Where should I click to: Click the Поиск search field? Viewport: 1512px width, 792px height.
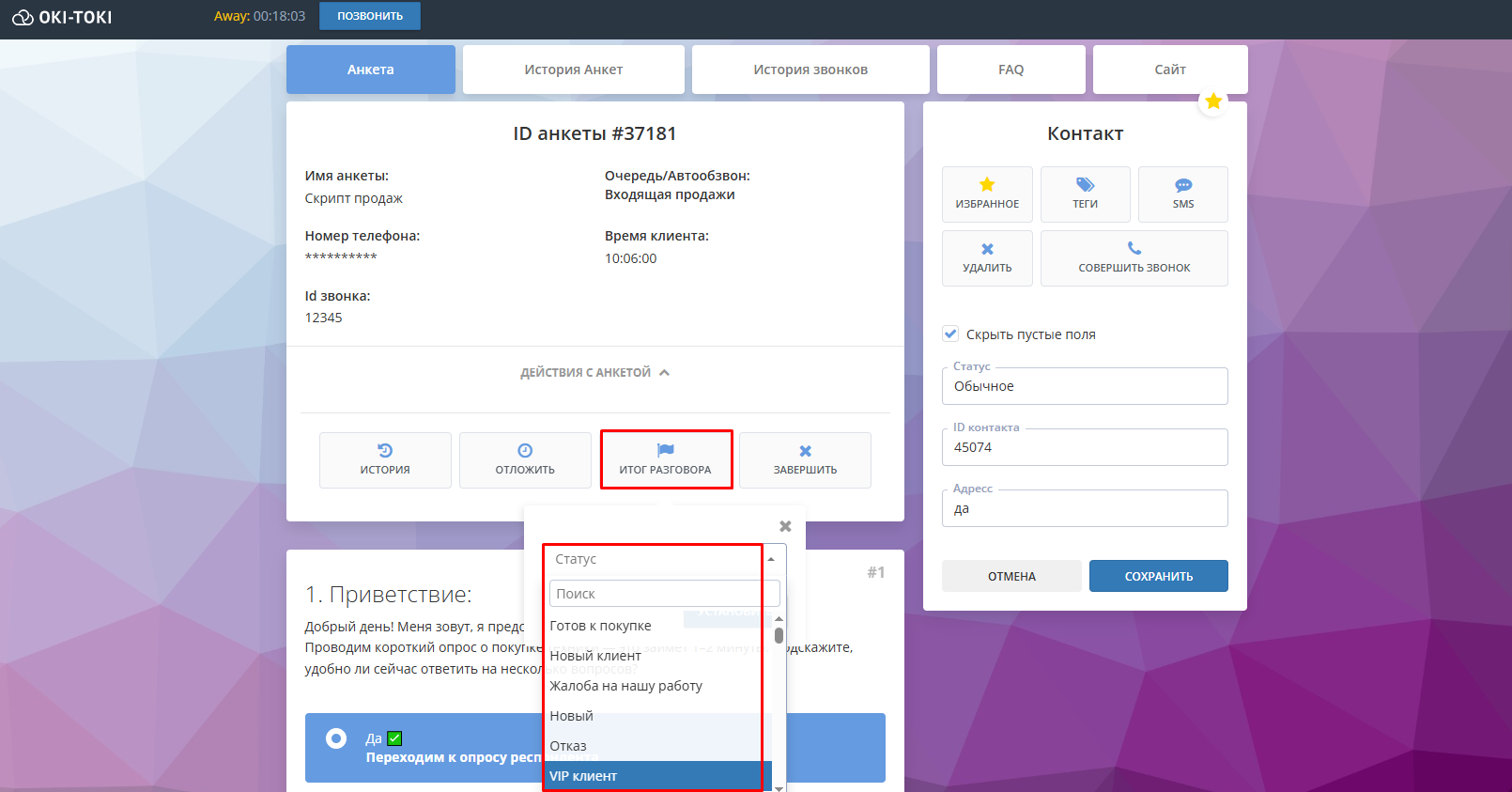(x=664, y=594)
